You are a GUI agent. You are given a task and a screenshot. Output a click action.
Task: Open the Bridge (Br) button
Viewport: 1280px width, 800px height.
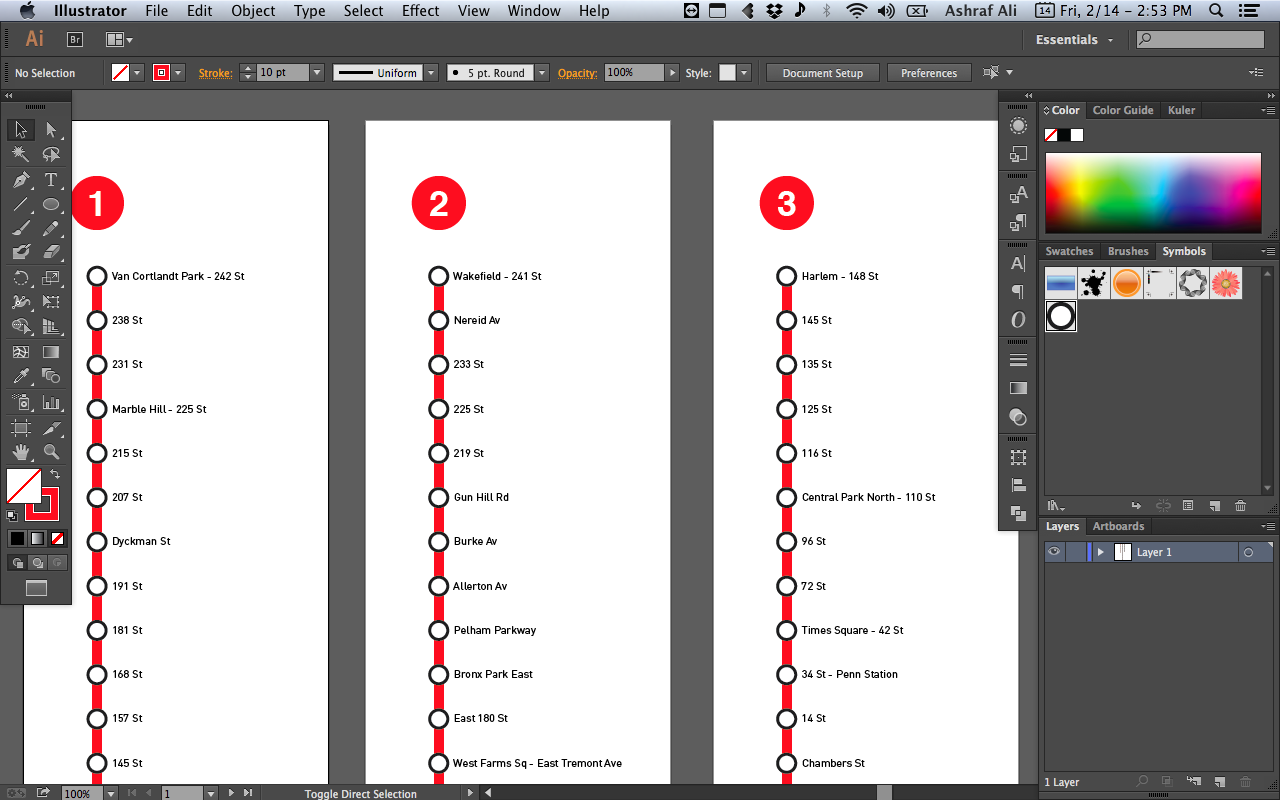tap(75, 39)
